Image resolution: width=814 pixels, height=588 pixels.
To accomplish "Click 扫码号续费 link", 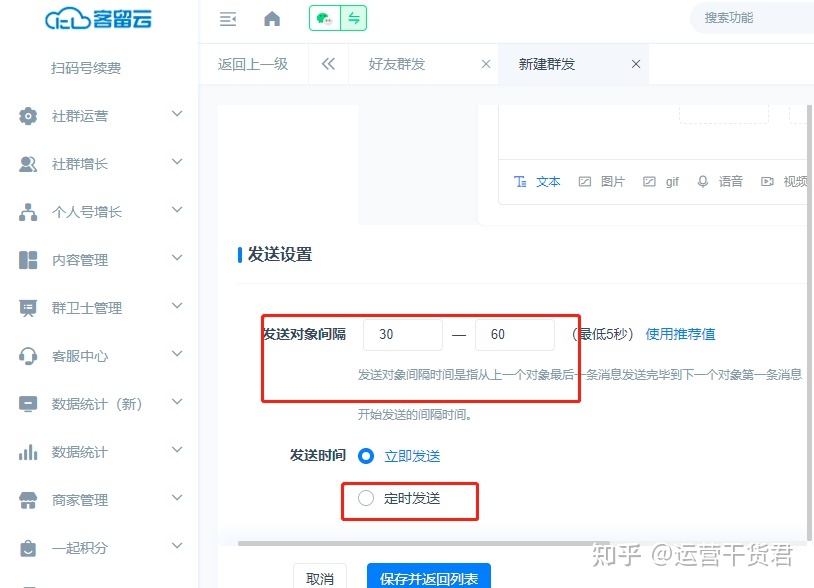I will coord(86,68).
